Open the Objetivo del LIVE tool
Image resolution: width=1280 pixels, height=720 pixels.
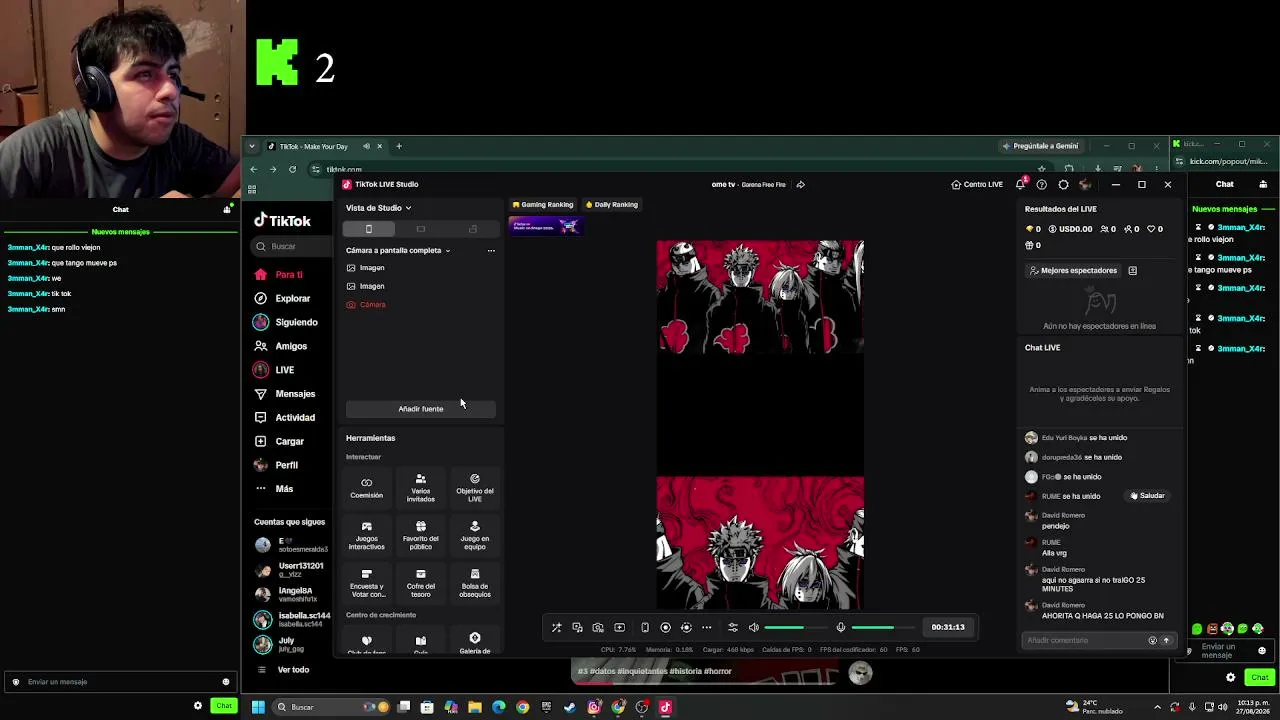[475, 487]
